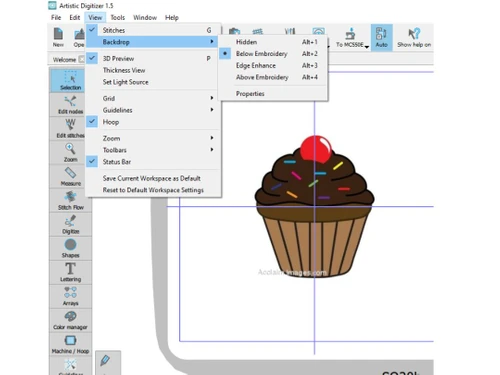Open the Edit menu

(75, 17)
